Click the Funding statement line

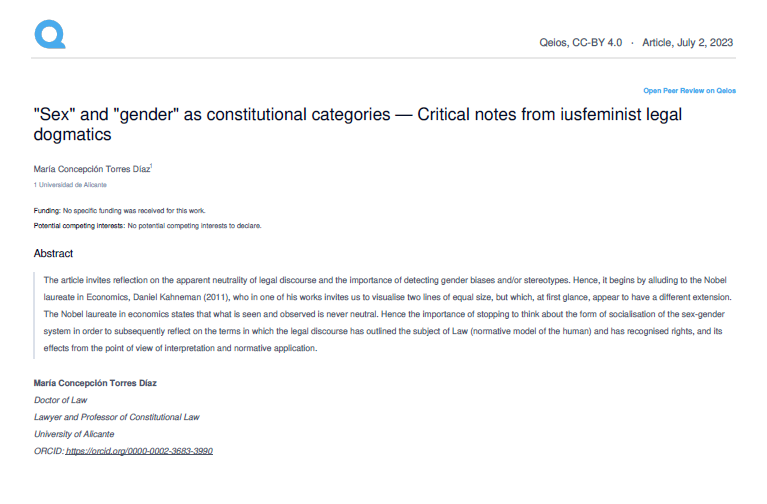point(119,211)
